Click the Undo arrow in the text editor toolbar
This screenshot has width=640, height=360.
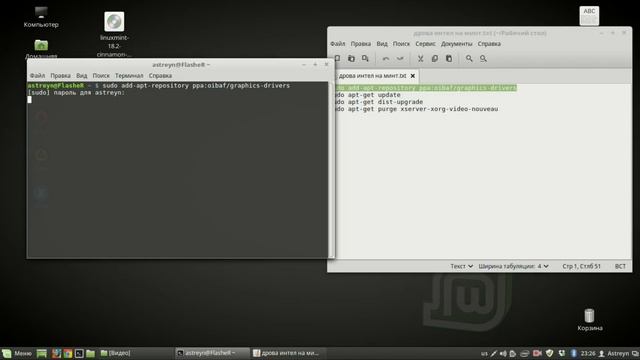pos(386,59)
